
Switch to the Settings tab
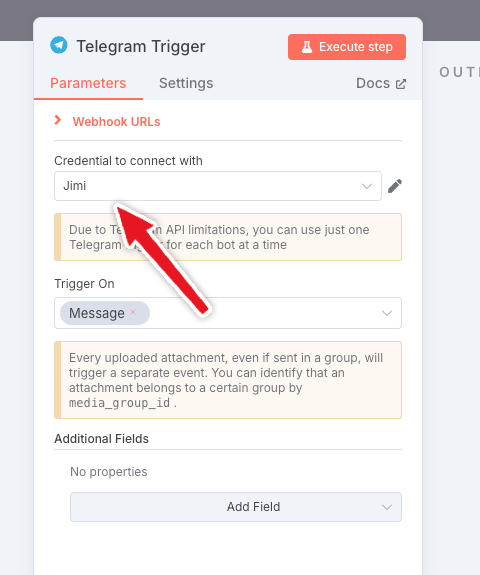pyautogui.click(x=186, y=83)
